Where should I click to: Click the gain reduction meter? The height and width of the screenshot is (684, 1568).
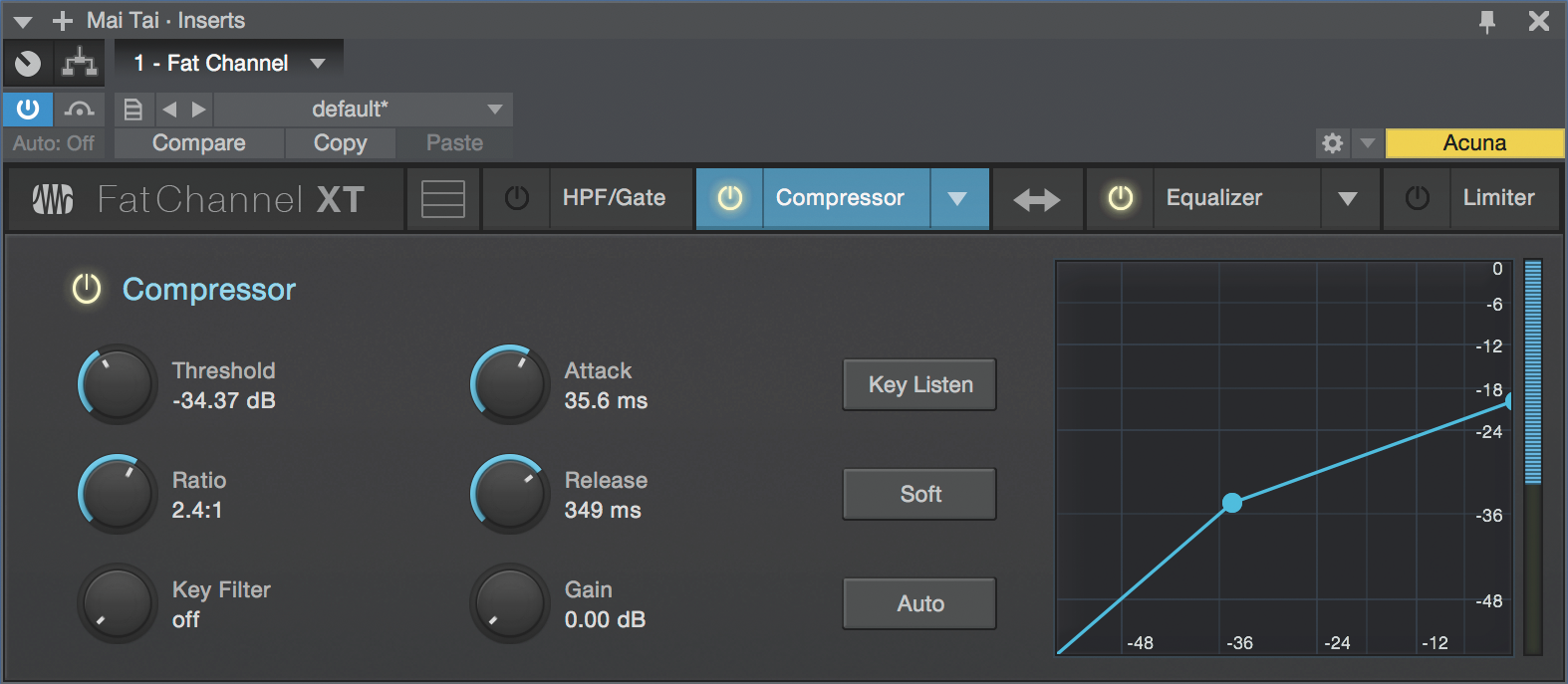[x=1533, y=457]
